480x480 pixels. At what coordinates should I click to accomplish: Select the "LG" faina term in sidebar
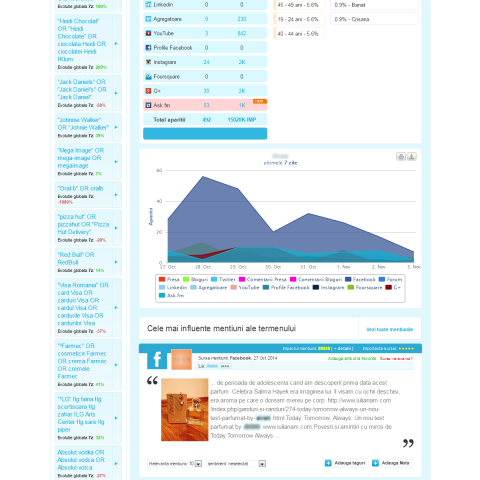(80, 414)
